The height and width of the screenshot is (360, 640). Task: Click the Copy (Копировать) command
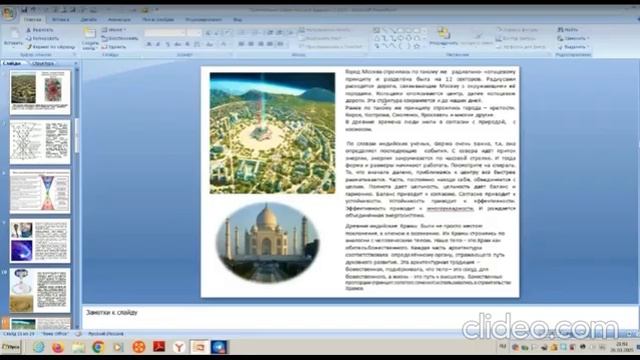[x=43, y=38]
